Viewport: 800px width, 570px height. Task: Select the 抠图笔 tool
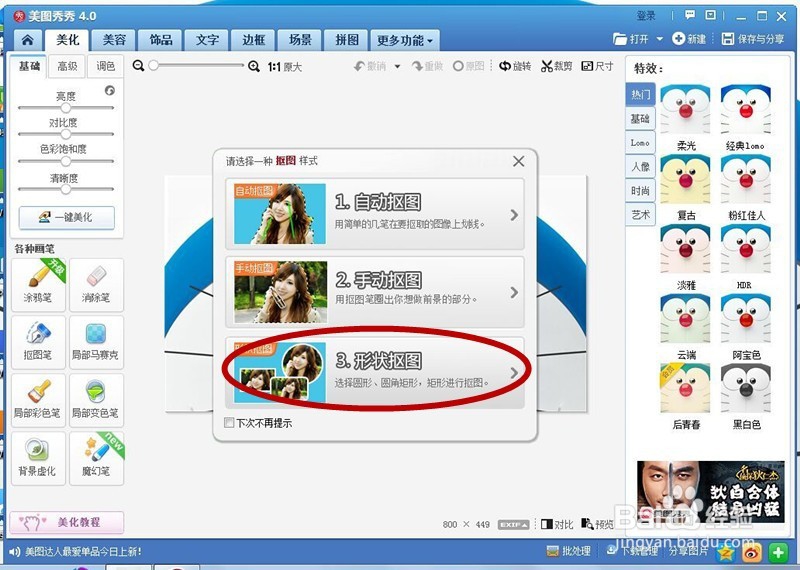point(38,342)
